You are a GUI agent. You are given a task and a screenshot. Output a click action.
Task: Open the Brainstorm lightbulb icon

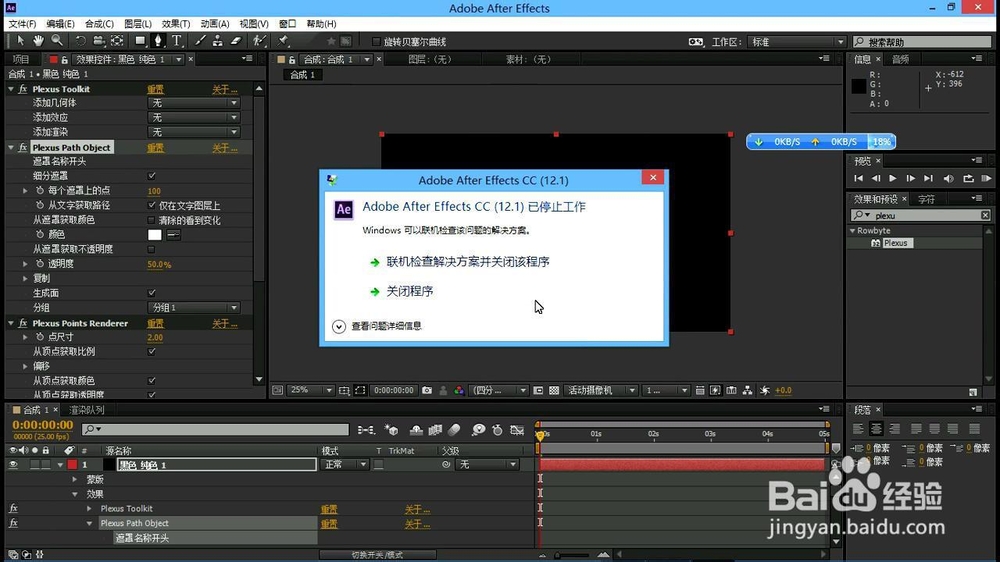478,430
